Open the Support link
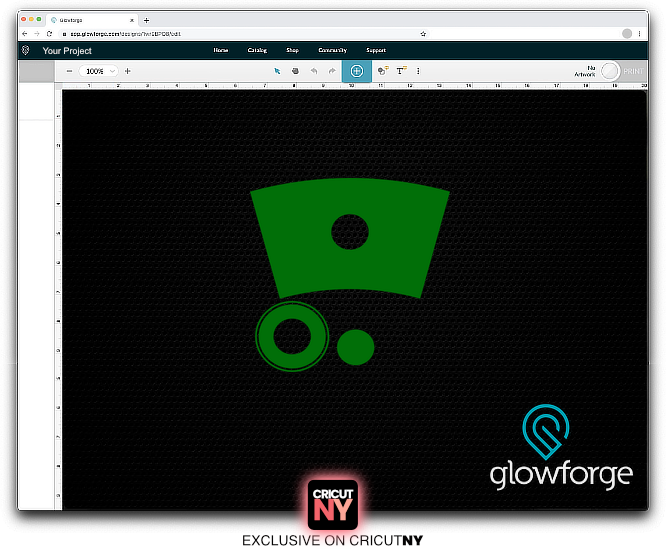This screenshot has width=666, height=552. tap(376, 50)
